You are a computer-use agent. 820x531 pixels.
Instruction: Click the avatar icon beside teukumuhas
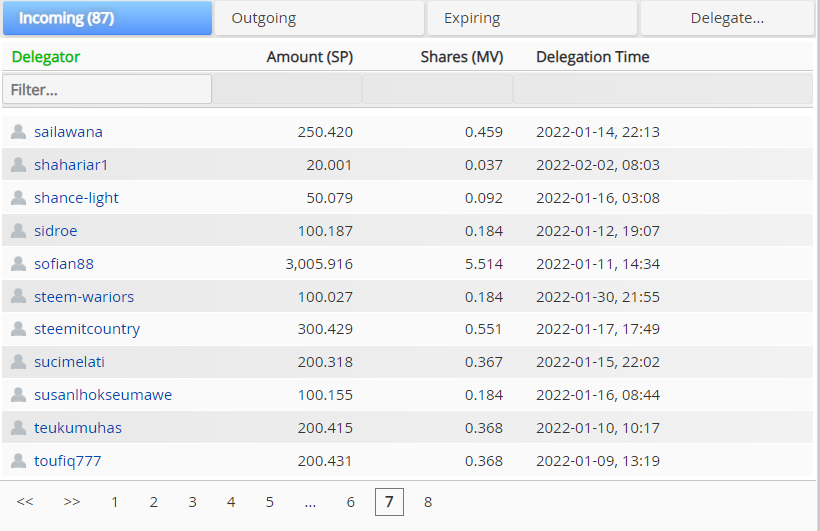pyautogui.click(x=18, y=428)
